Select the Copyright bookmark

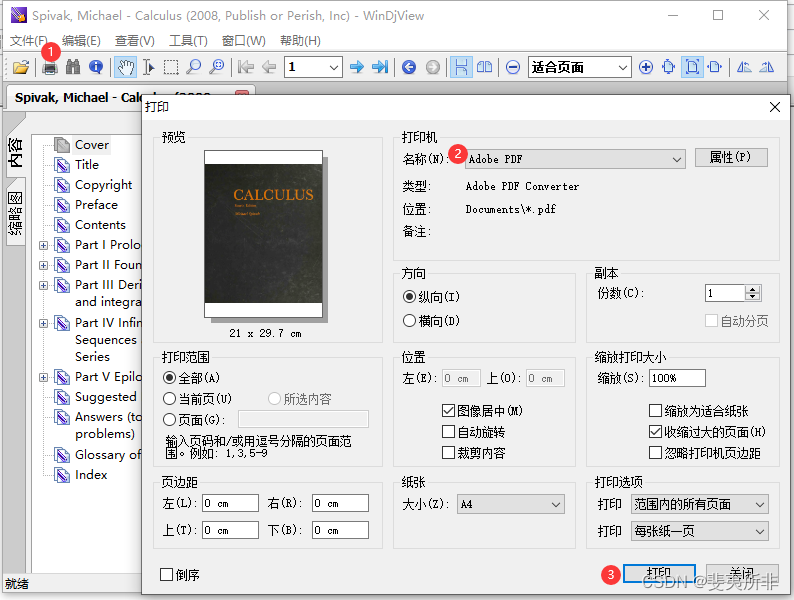pyautogui.click(x=103, y=185)
